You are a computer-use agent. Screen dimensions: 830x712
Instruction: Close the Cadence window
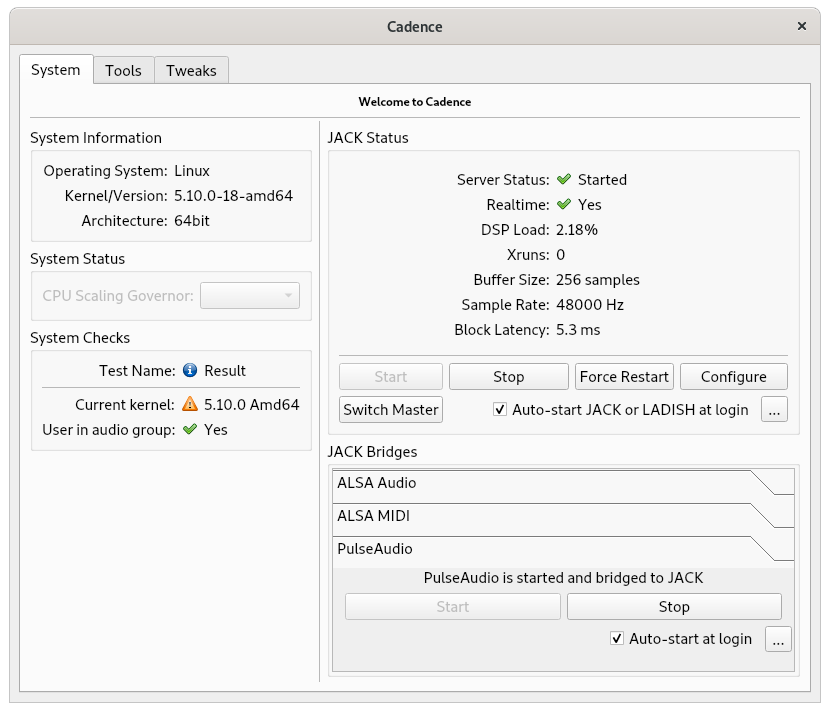point(802,26)
